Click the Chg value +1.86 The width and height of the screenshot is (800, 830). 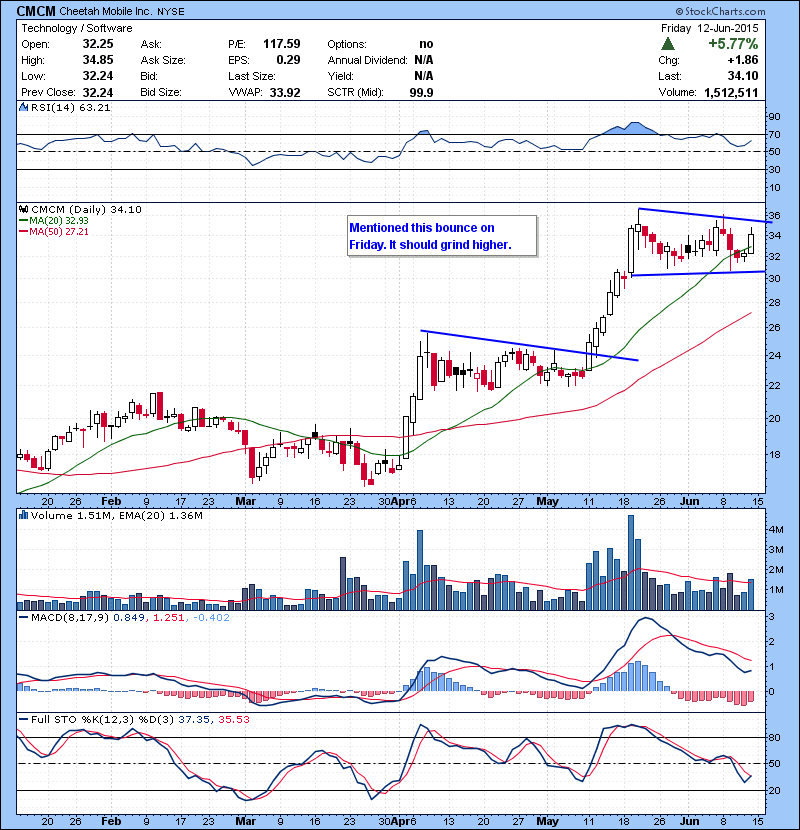742,60
